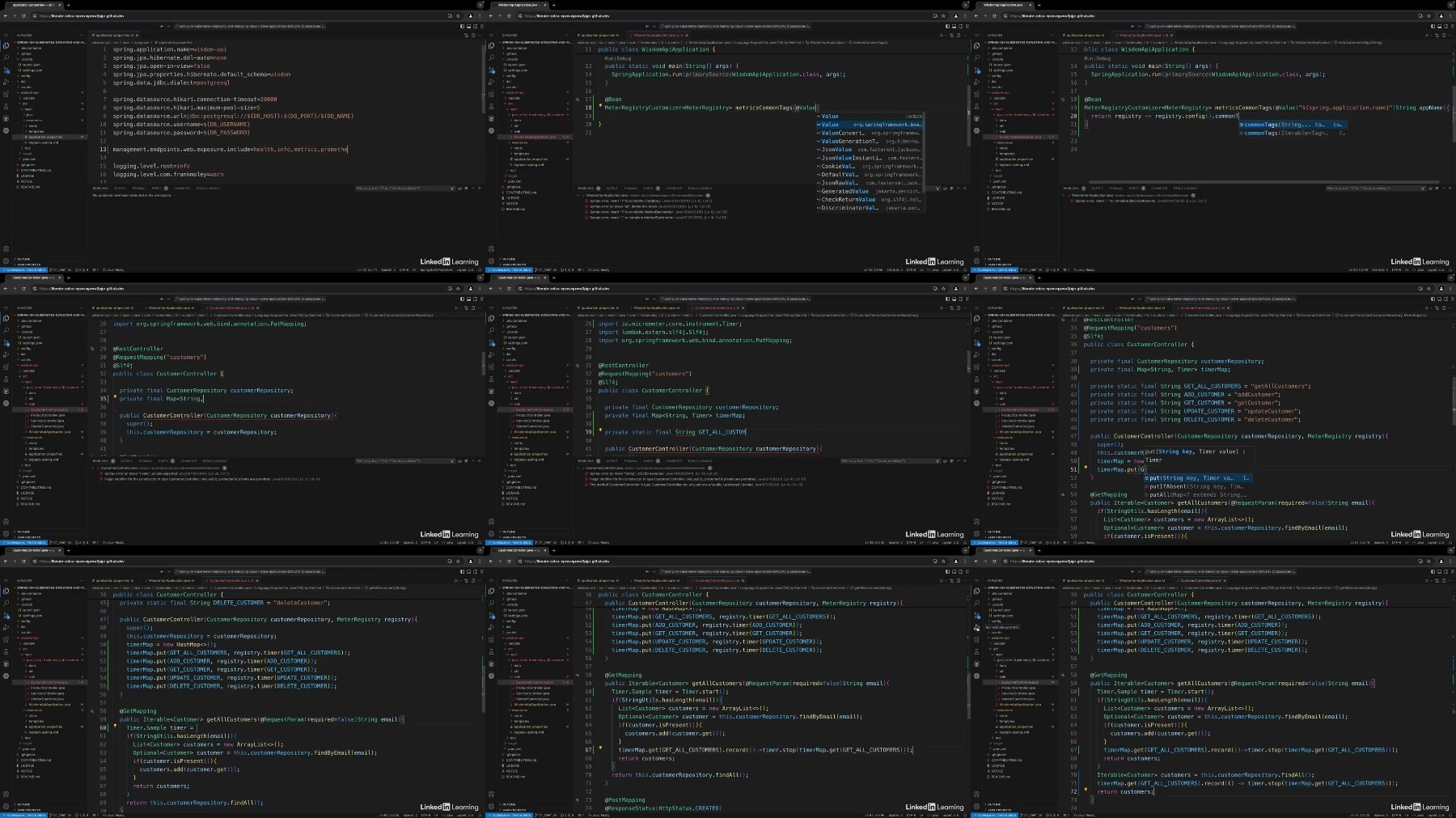Select WisdomApiApplication.java editor tab in timerMap.put frame

[1141, 307]
